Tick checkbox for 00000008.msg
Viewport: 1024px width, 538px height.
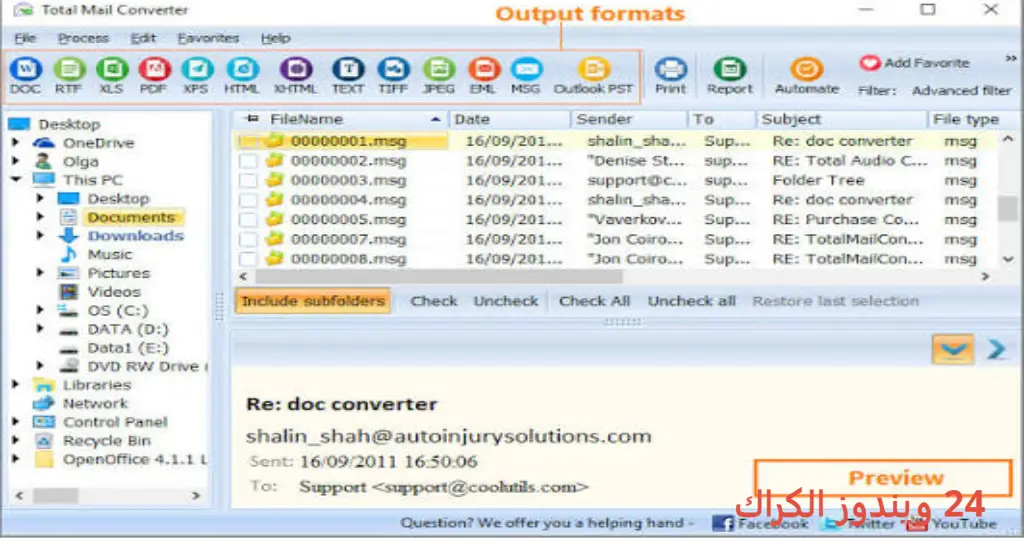248,259
